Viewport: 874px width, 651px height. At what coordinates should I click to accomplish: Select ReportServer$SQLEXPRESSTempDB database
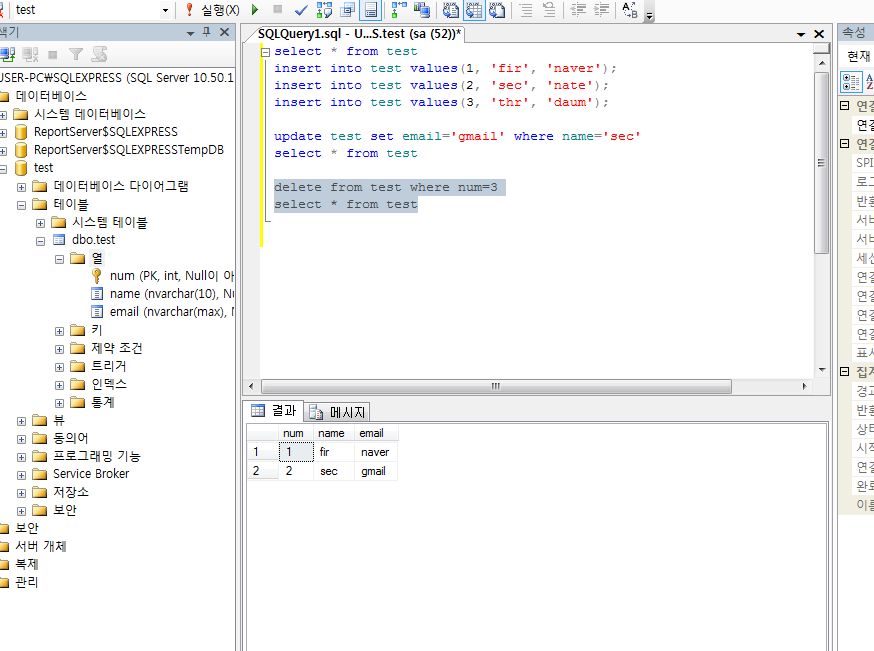pyautogui.click(x=129, y=150)
